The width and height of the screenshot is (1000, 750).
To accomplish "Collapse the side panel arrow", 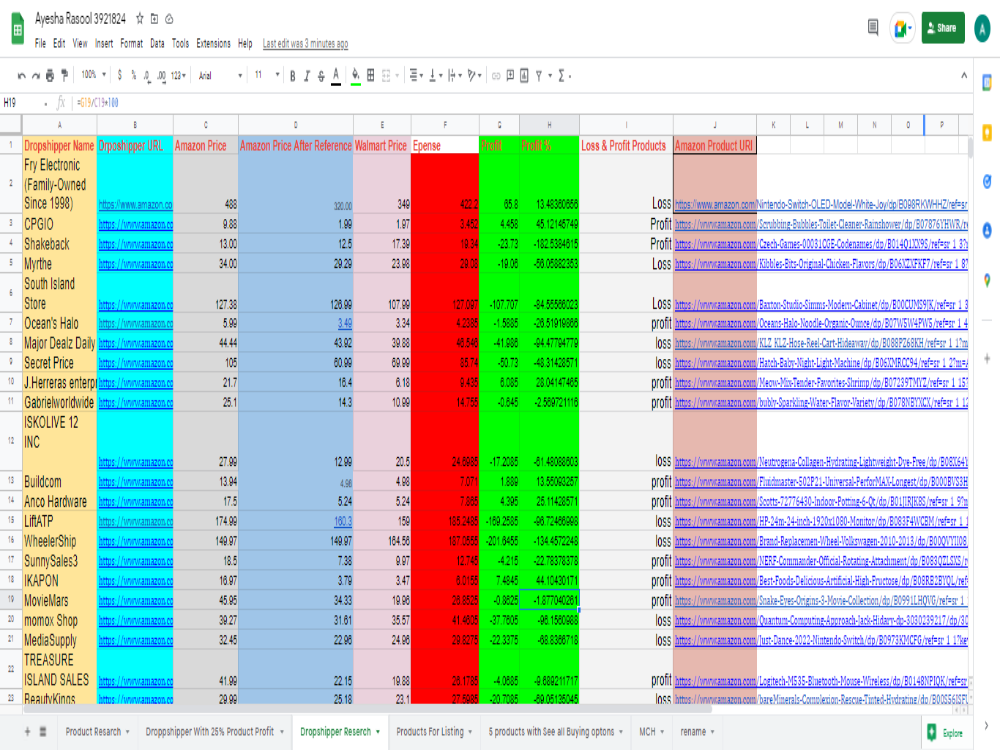I will [987, 725].
